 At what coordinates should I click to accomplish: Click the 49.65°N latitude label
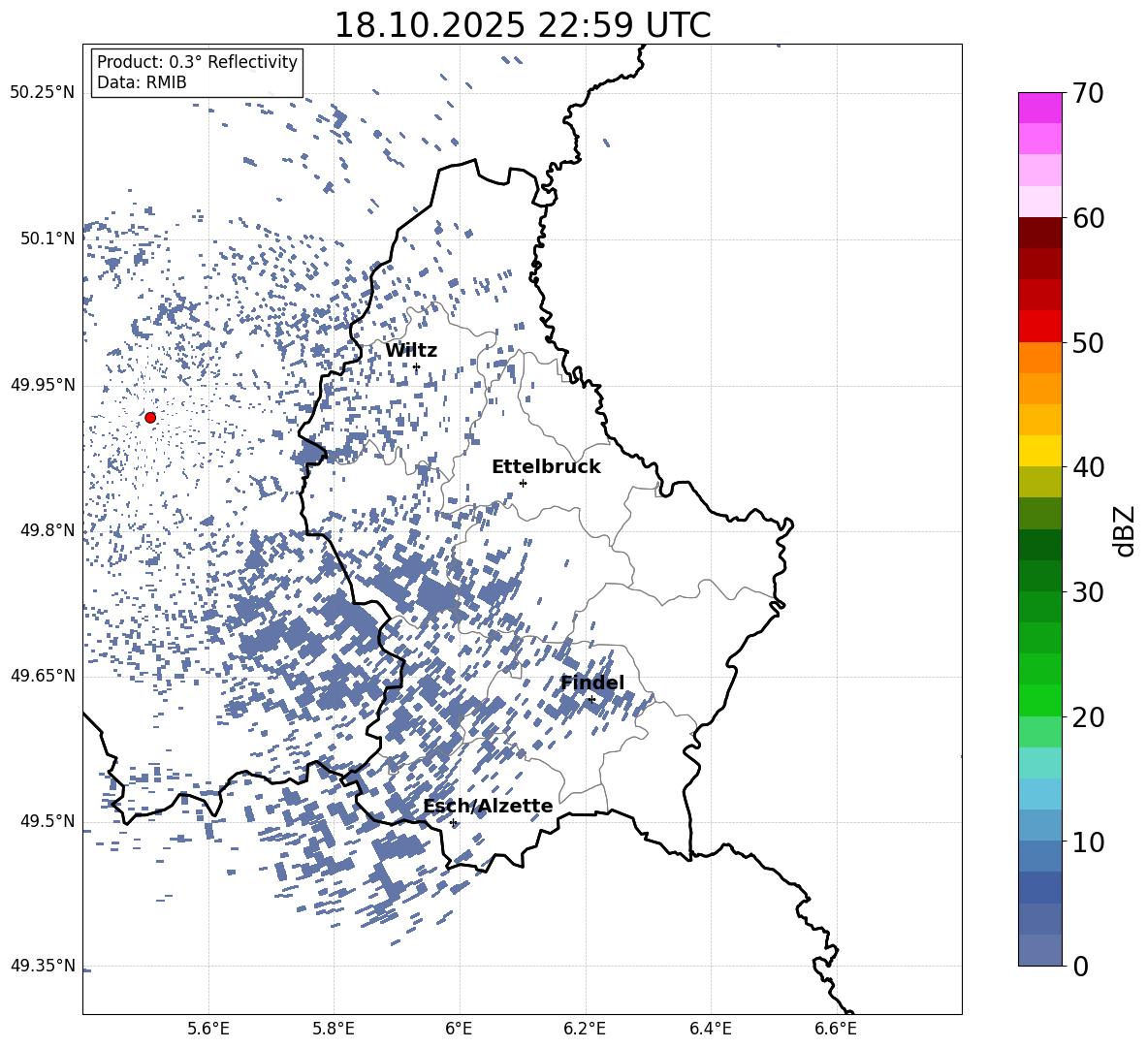pyautogui.click(x=43, y=676)
